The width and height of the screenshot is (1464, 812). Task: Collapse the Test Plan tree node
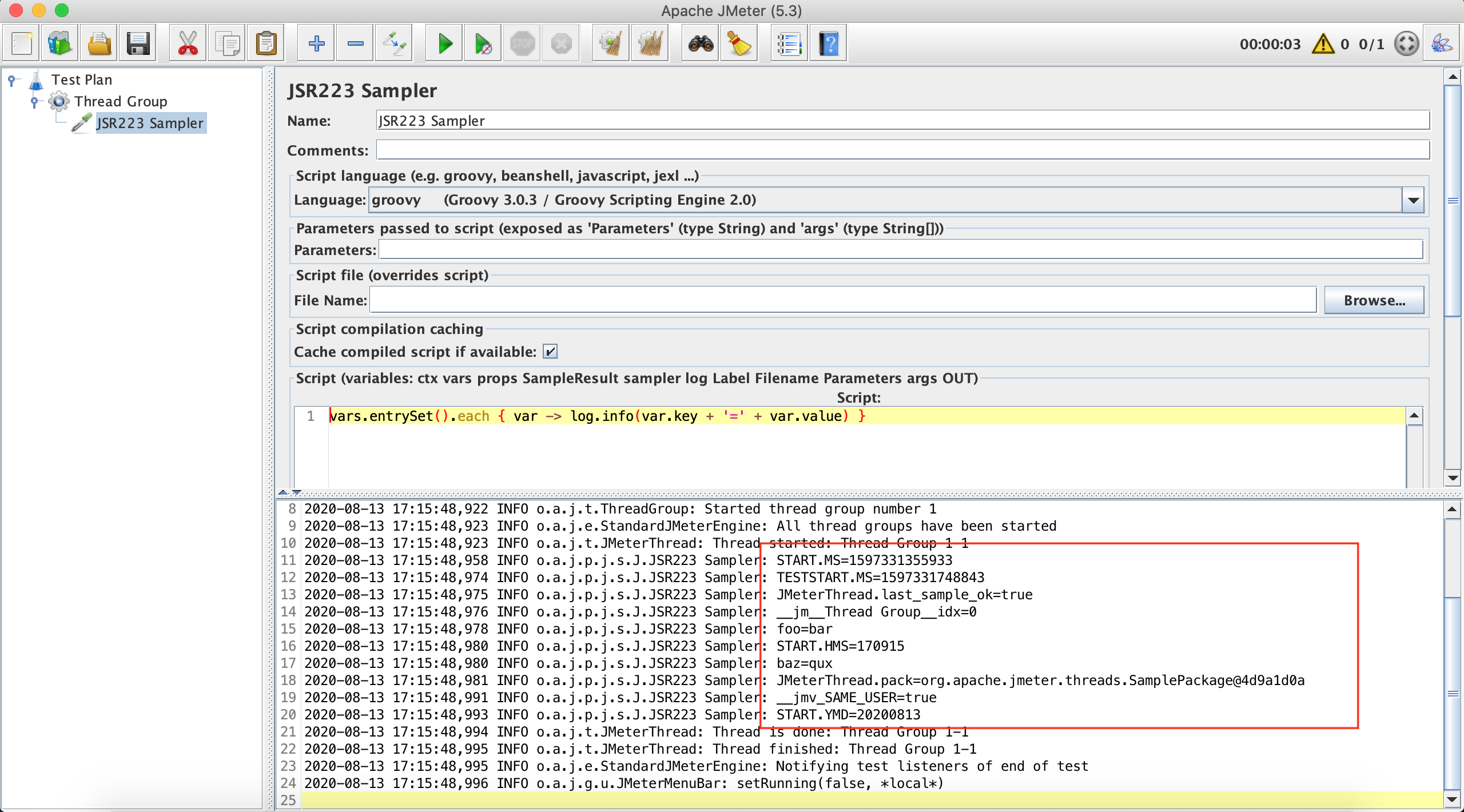click(x=11, y=80)
